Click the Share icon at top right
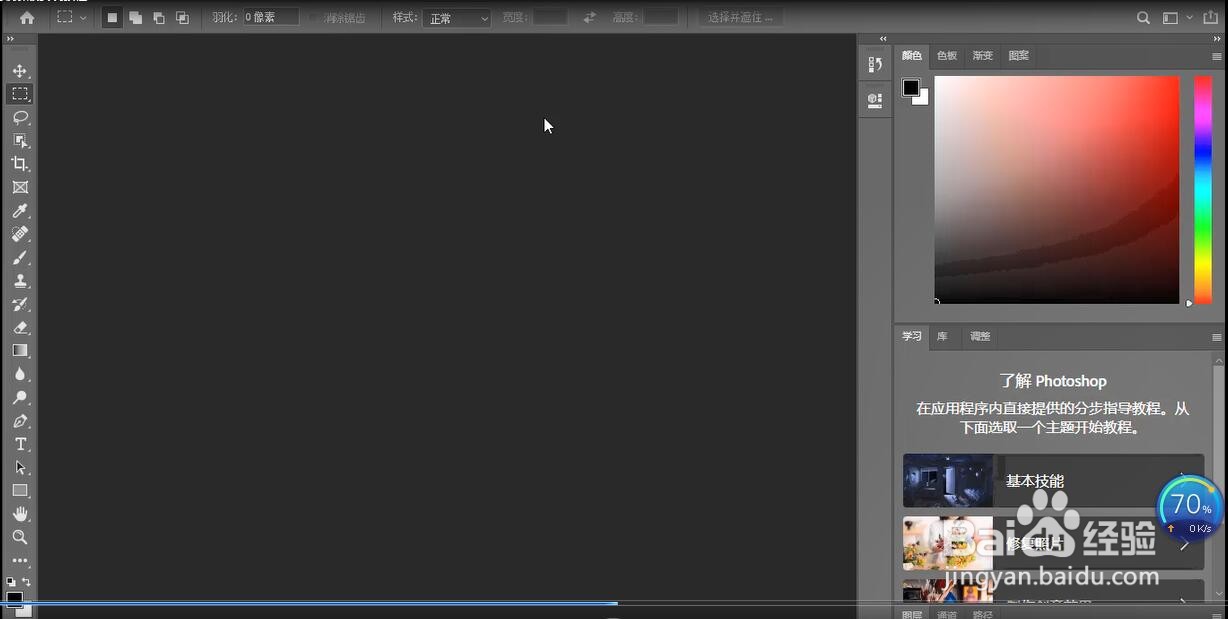1228x619 pixels. pos(1211,17)
